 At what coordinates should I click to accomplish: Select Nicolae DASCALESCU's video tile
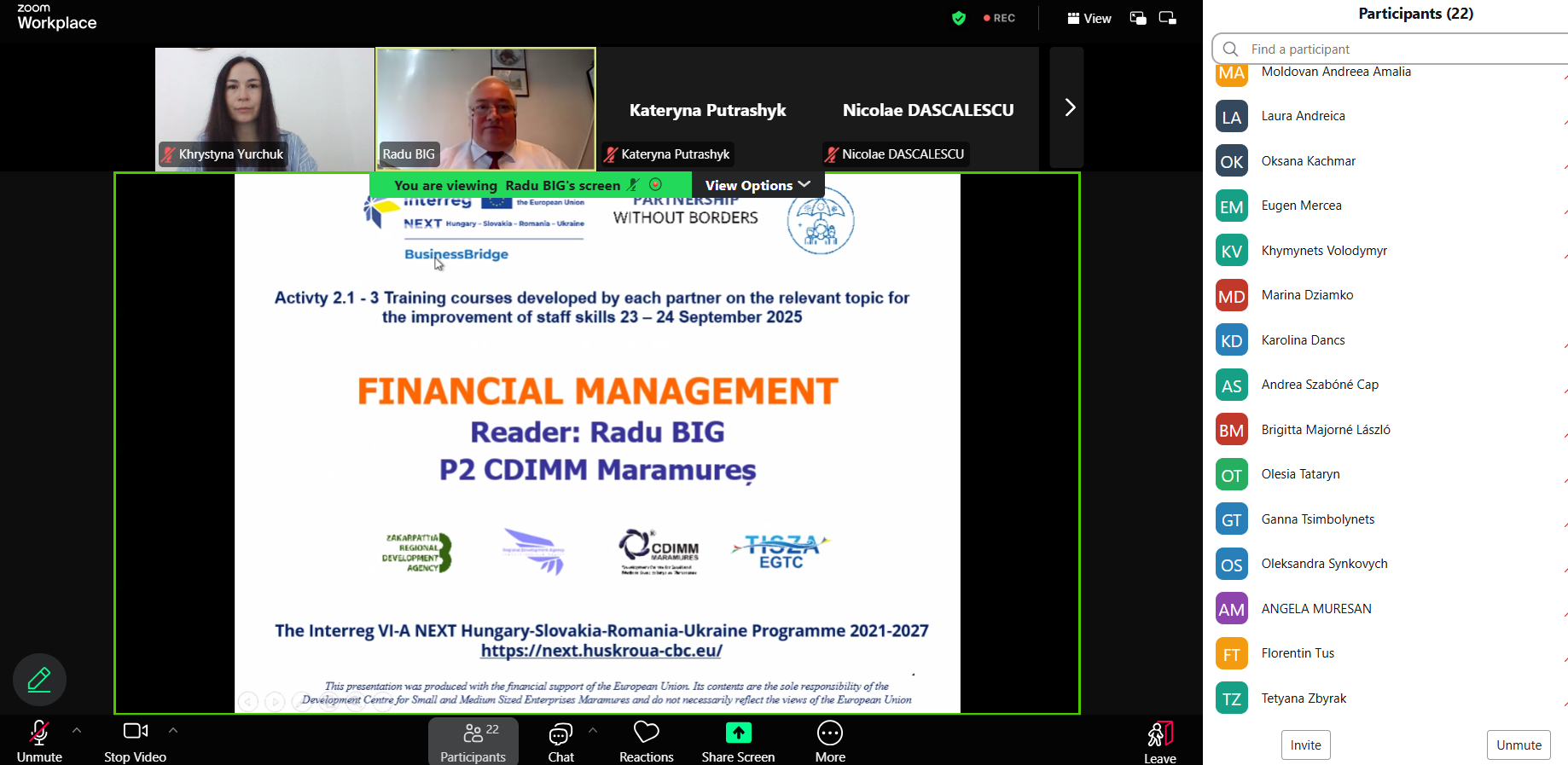coord(928,109)
